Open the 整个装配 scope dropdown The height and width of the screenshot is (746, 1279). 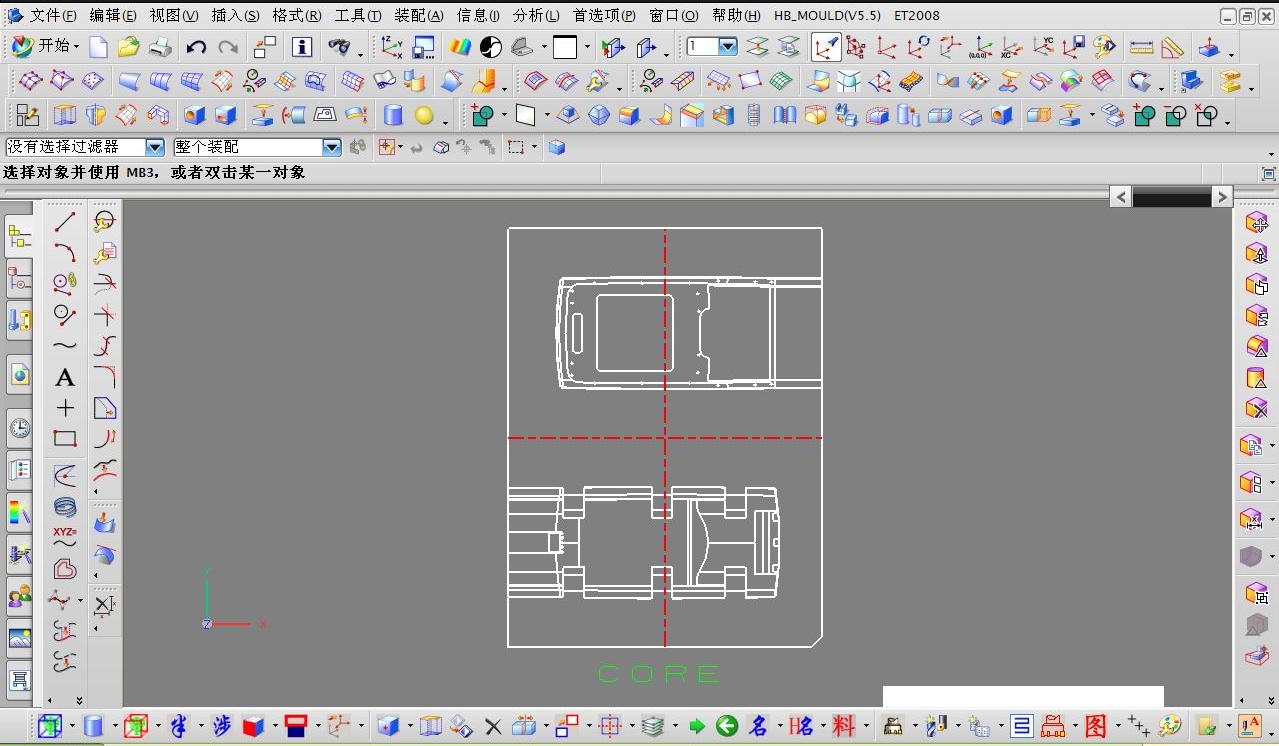(332, 147)
